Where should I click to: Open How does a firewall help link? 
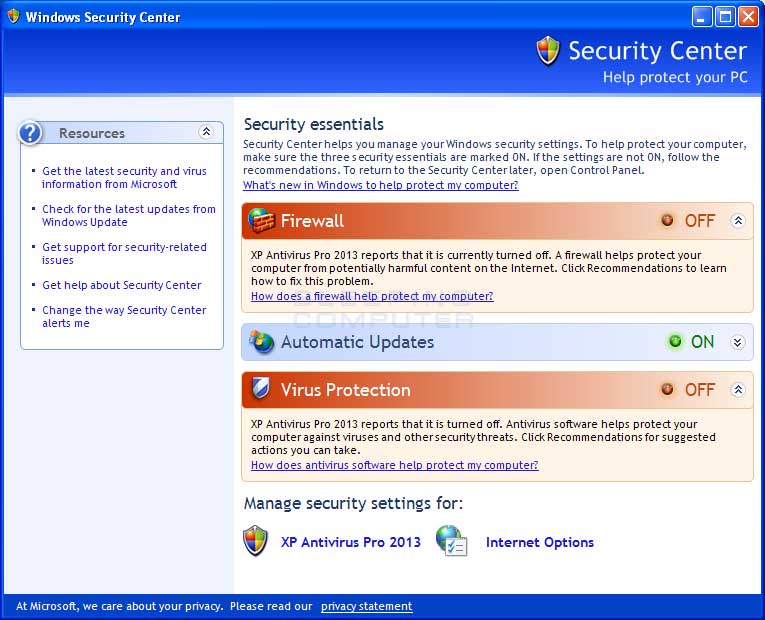coord(372,296)
